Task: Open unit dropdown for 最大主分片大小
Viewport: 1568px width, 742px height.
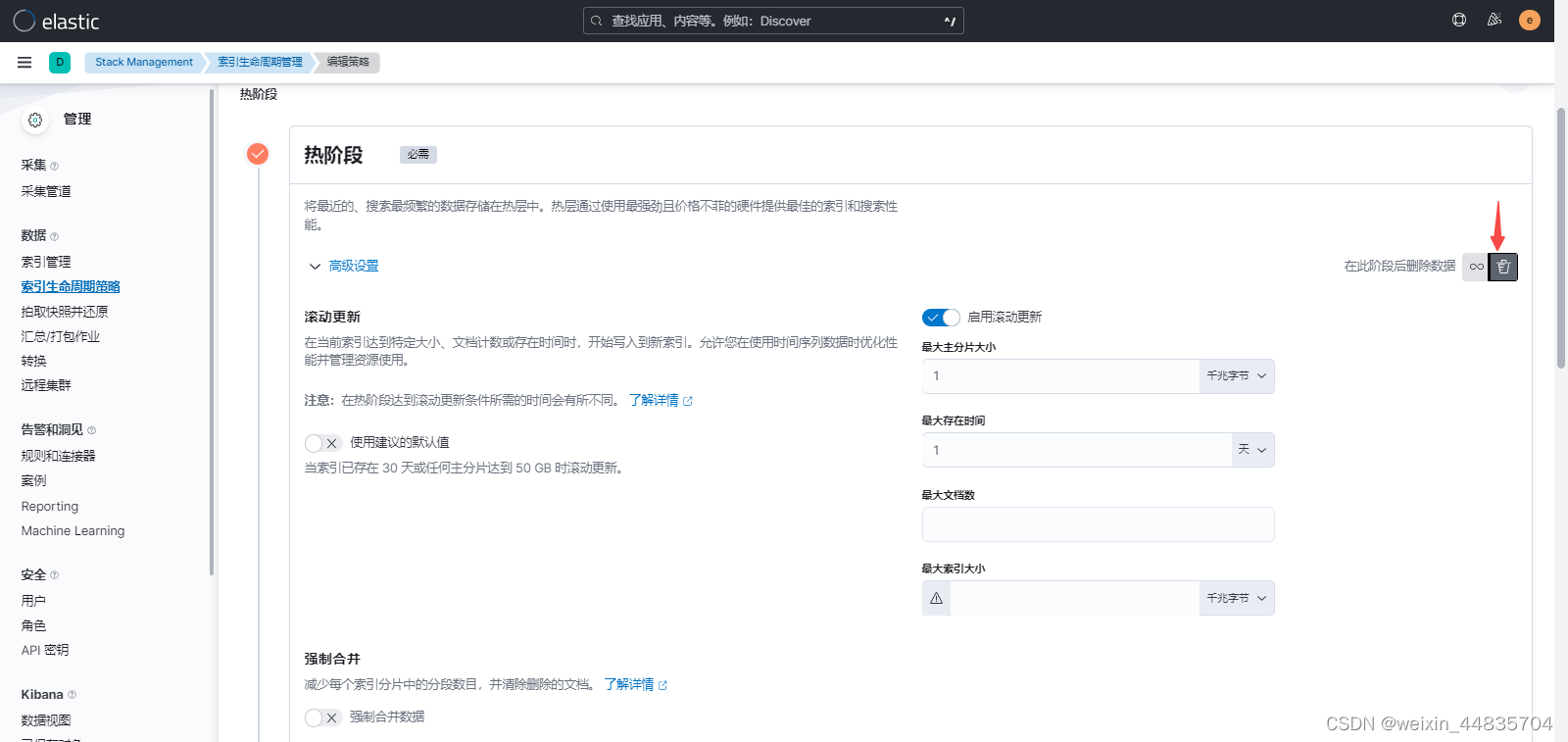Action: coord(1237,376)
